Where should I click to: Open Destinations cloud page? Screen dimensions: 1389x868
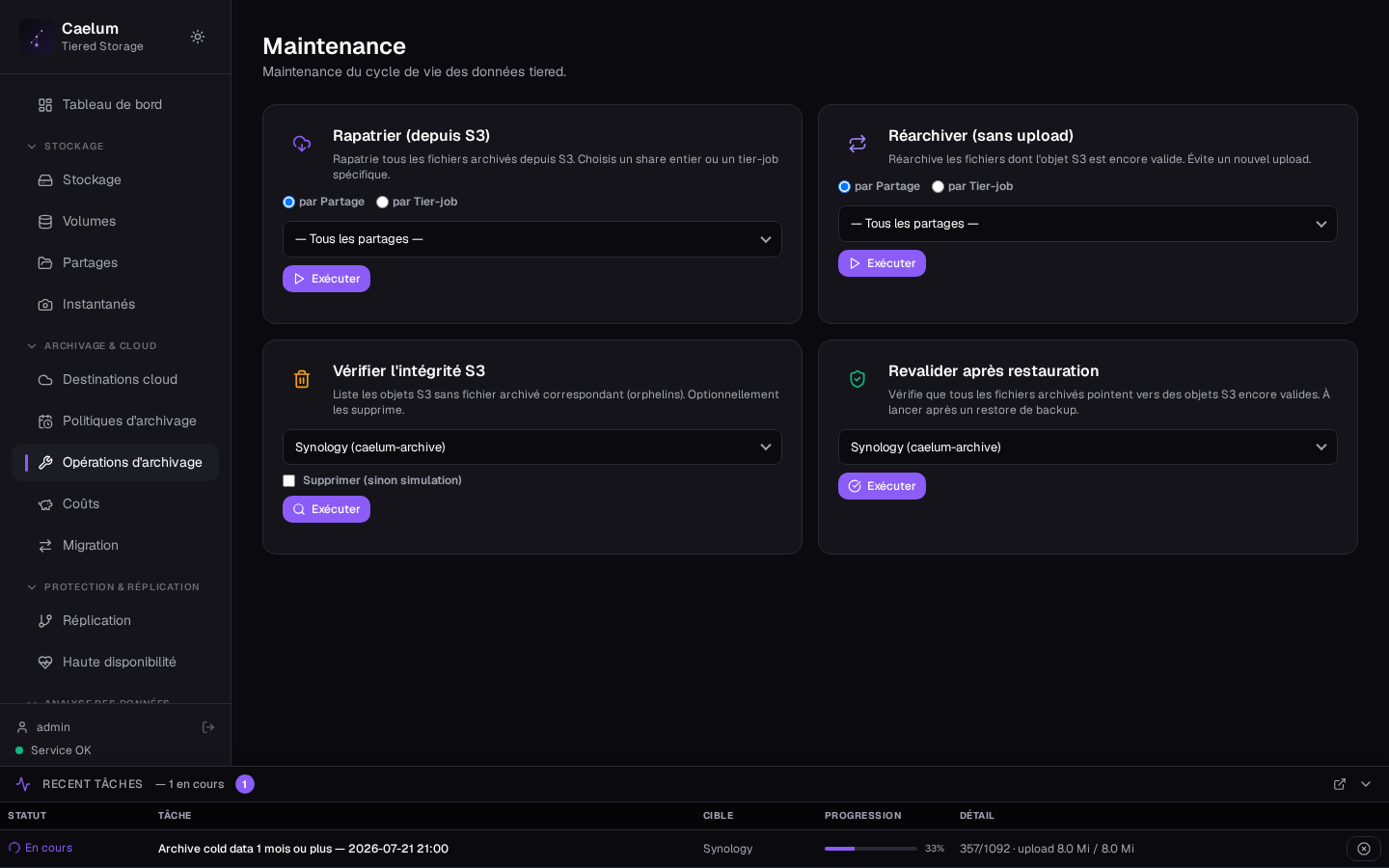point(115,380)
